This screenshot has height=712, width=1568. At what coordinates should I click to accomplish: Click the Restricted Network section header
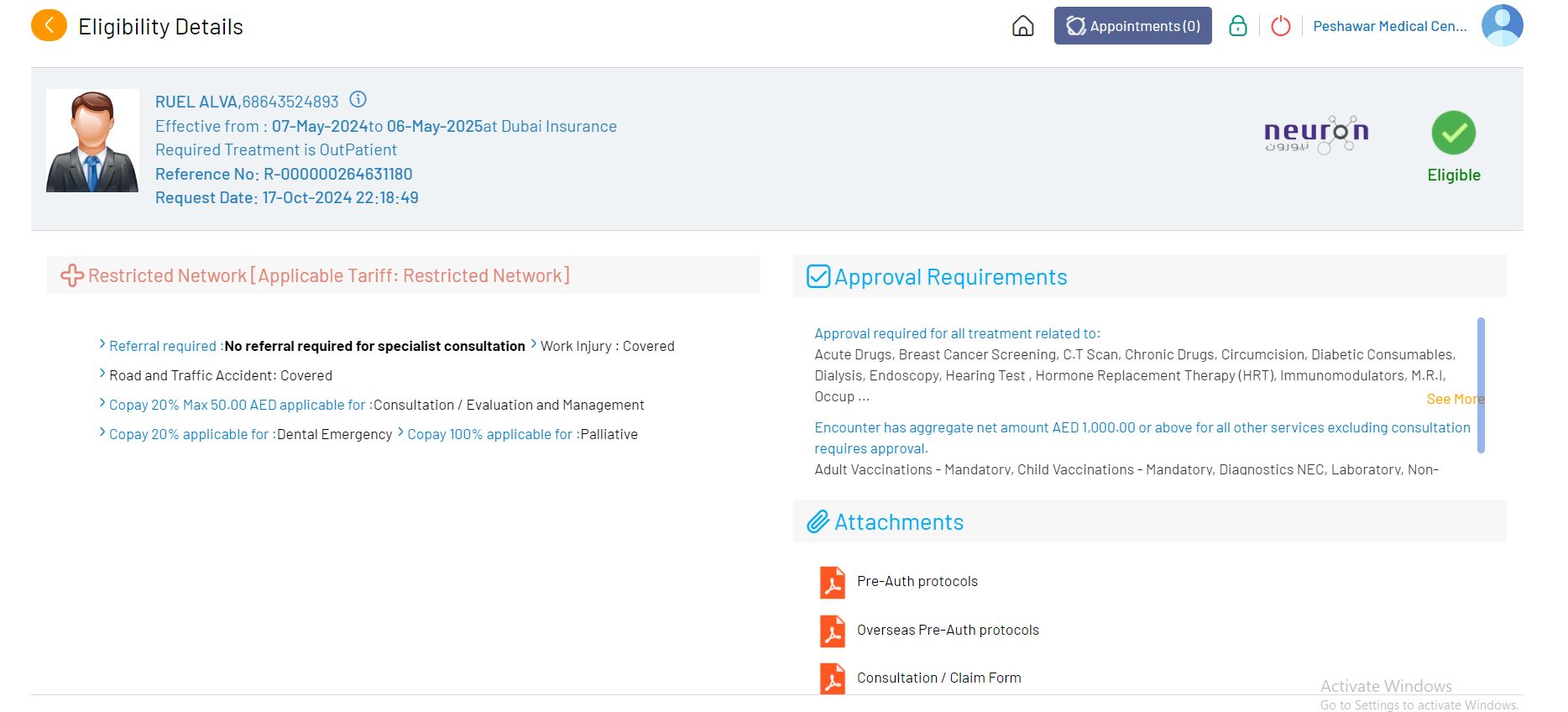(328, 275)
